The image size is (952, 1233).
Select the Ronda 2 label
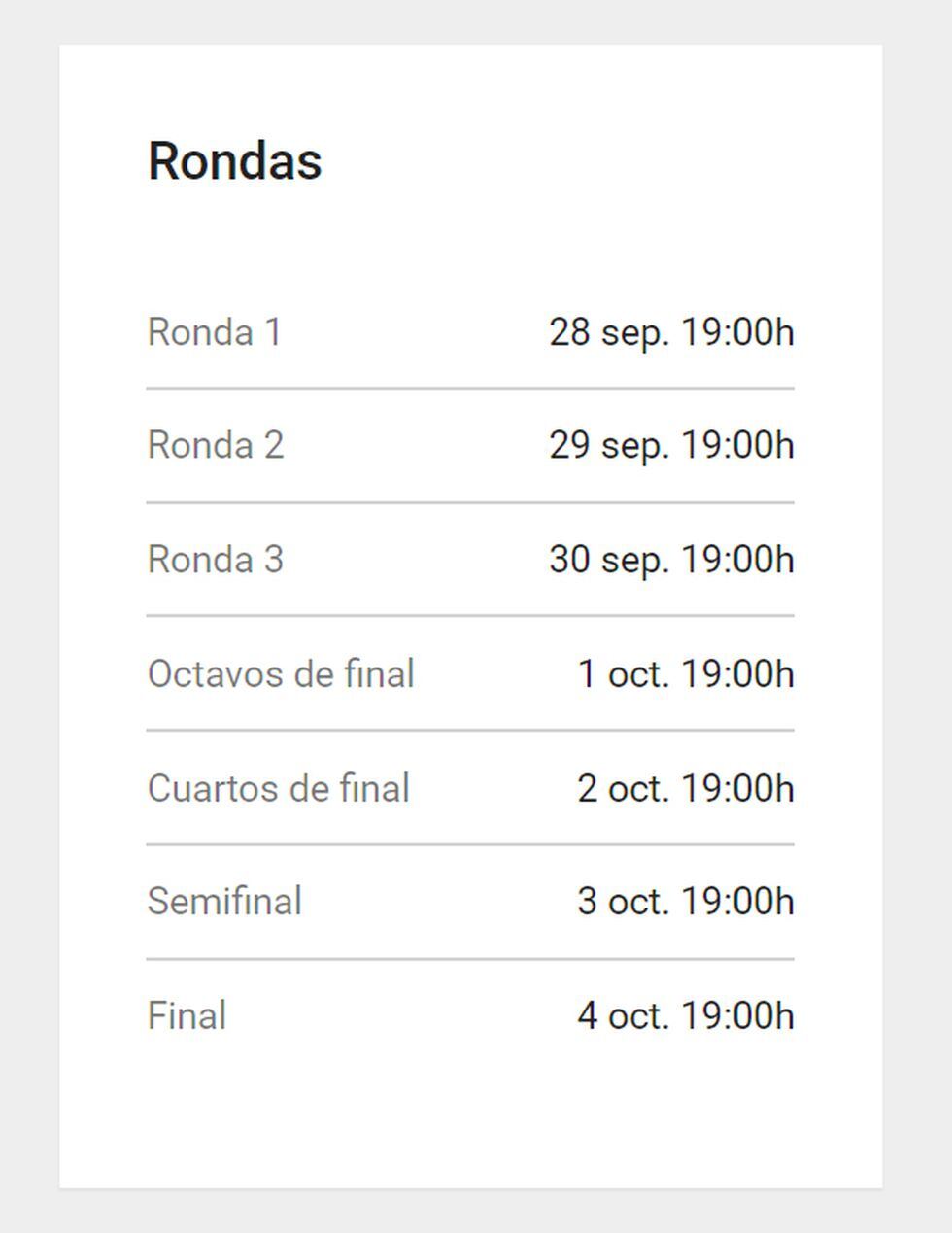coord(216,446)
